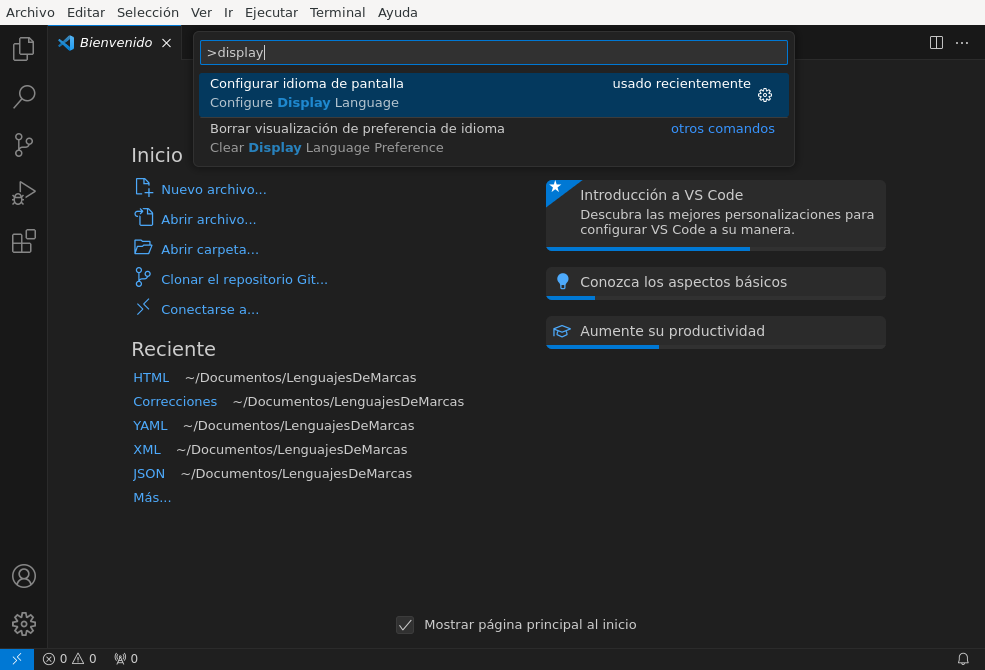Toggle Mostrar página principal al inicio checkbox
The width and height of the screenshot is (985, 670).
click(x=405, y=625)
